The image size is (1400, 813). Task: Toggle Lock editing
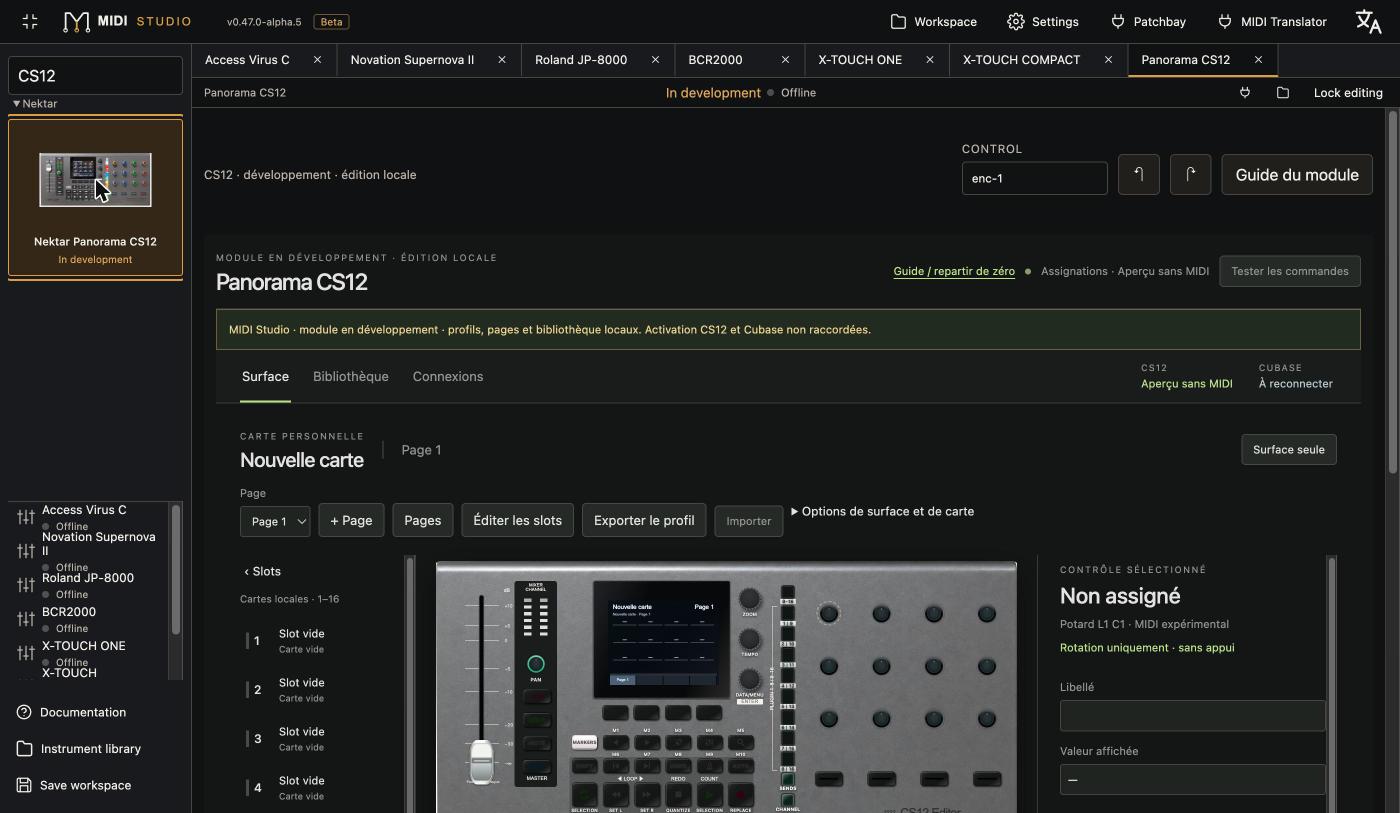tap(1348, 93)
